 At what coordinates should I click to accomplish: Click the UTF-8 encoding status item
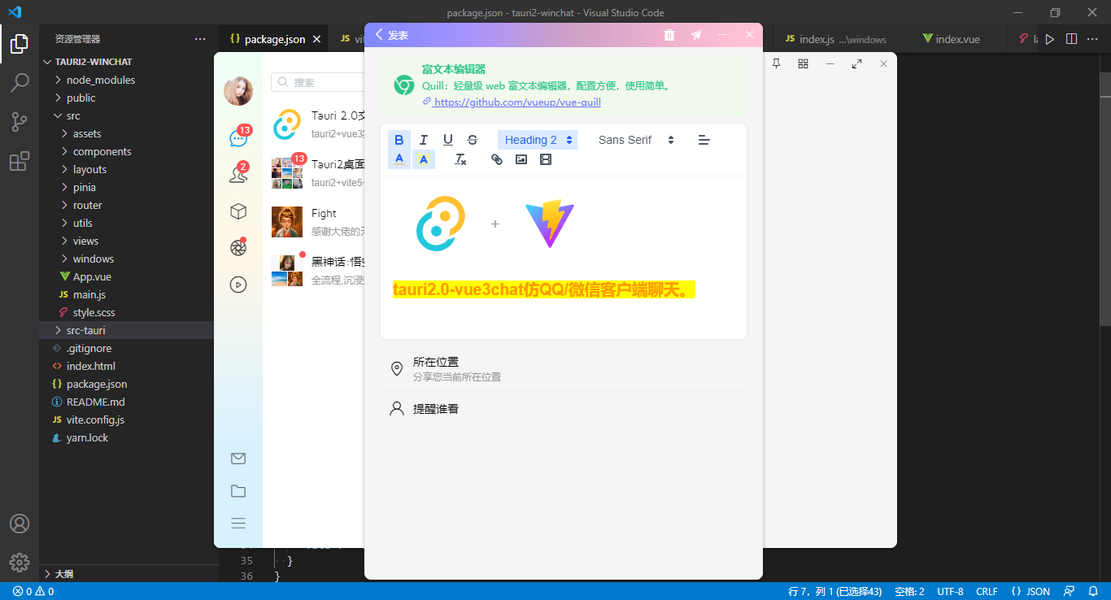[950, 591]
